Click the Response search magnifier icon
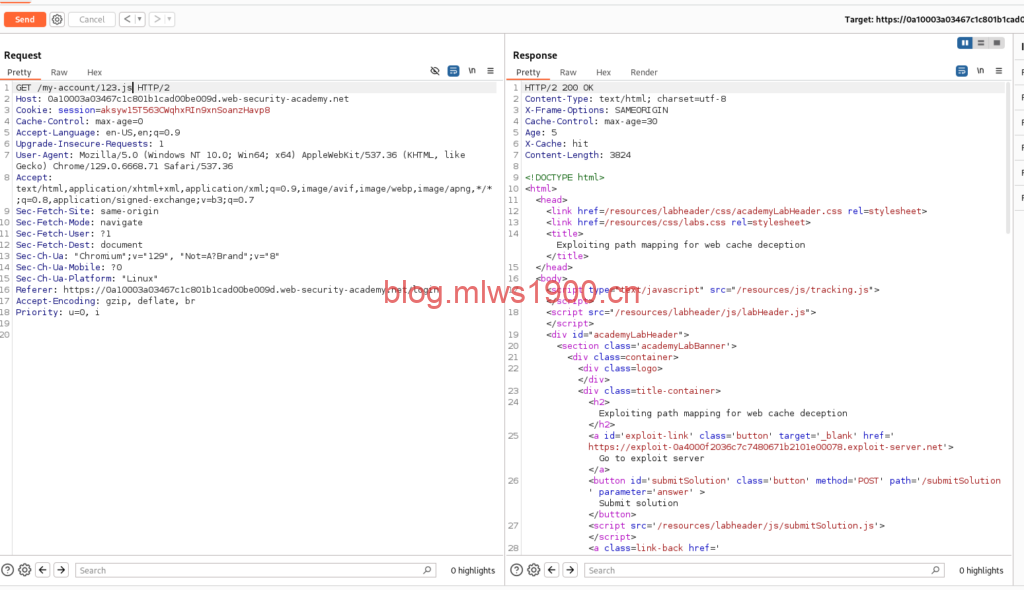 pyautogui.click(x=936, y=570)
